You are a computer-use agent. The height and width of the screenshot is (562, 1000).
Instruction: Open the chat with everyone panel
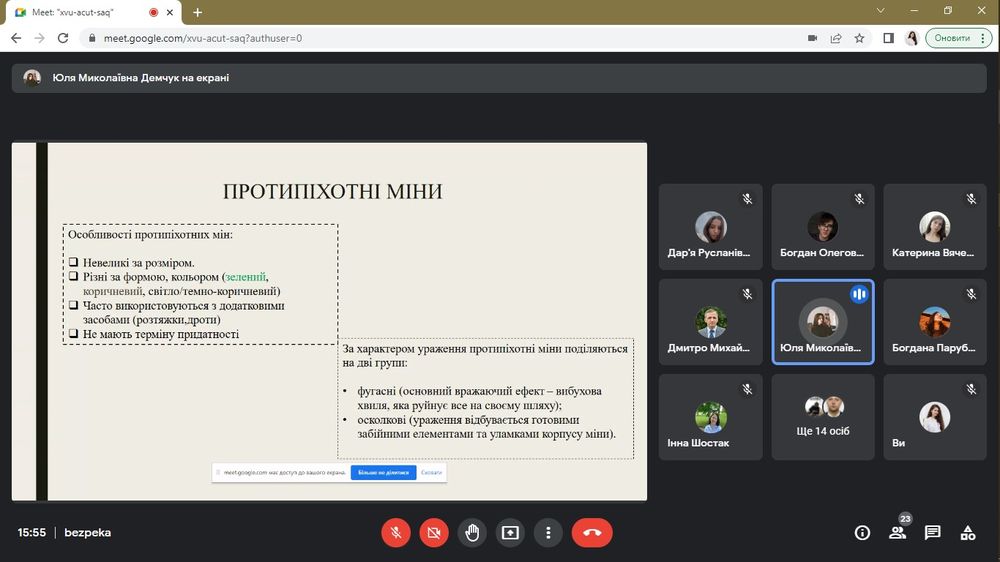click(932, 533)
